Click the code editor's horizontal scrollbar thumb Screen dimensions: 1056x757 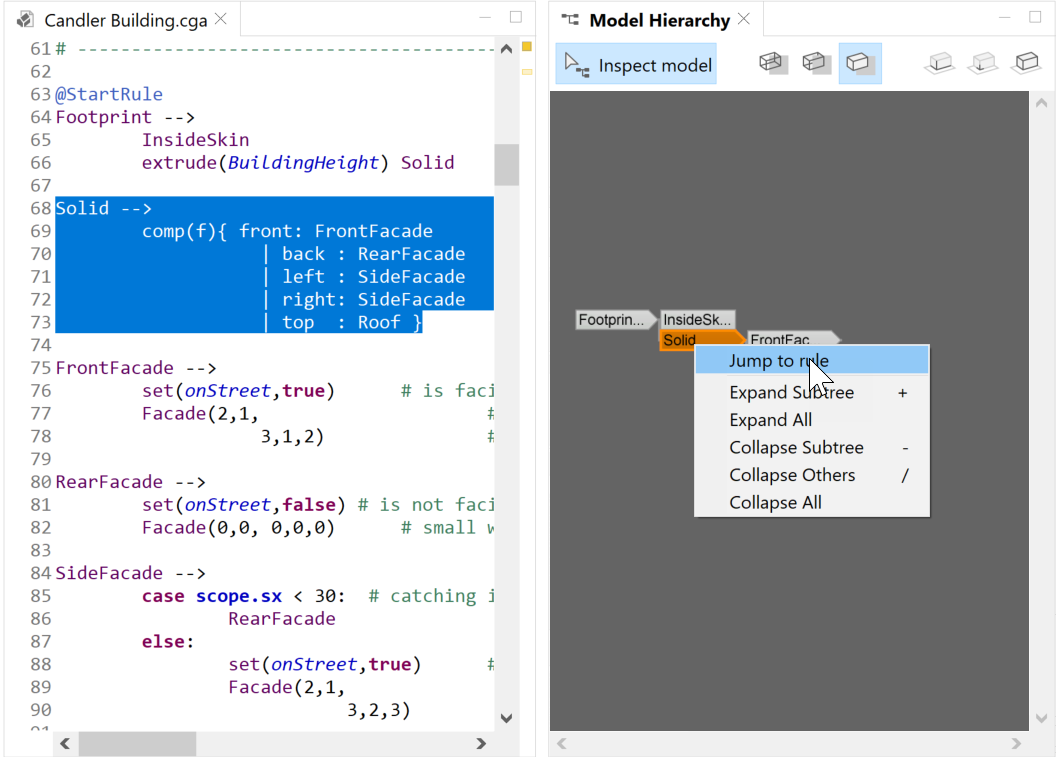tap(137, 744)
